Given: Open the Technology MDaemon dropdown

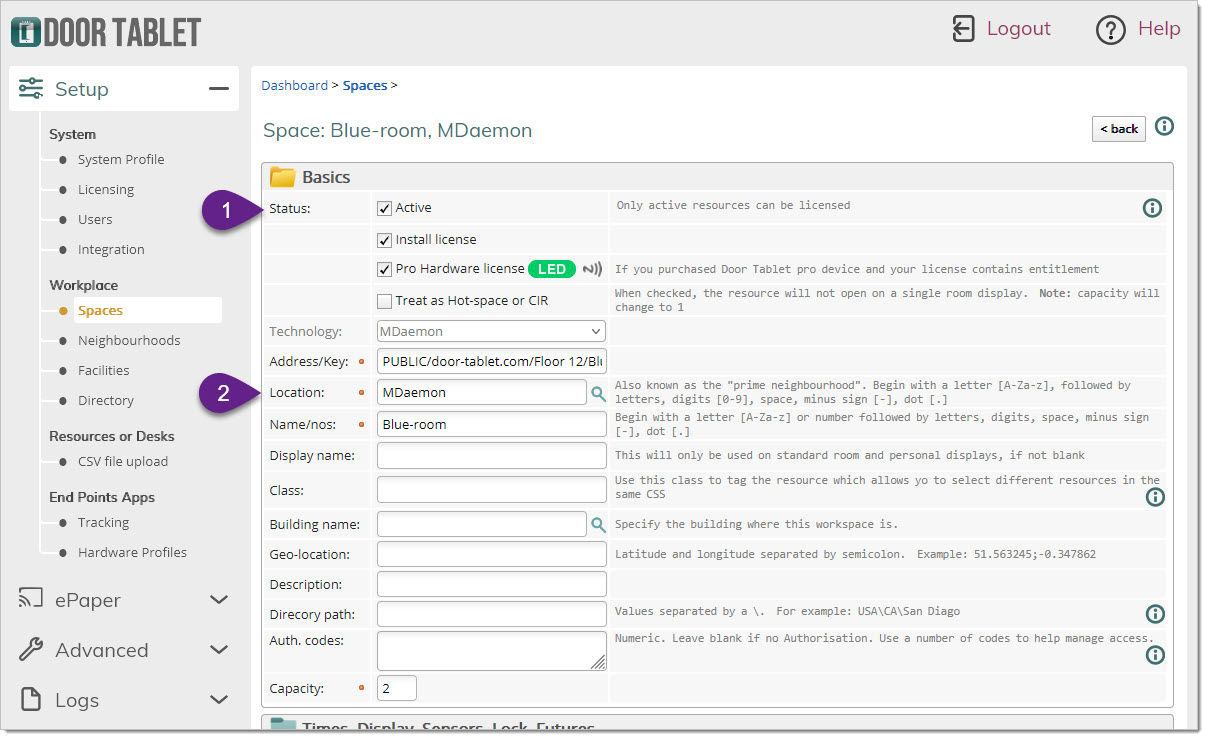Looking at the screenshot, I should (x=491, y=331).
